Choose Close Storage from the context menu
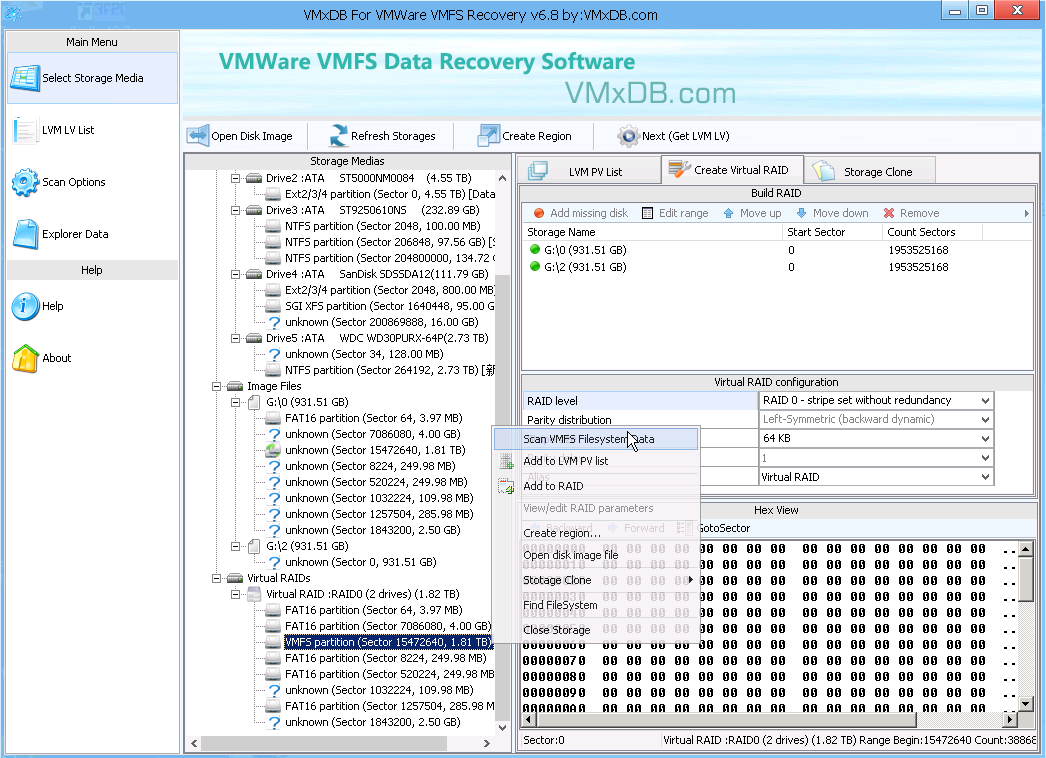 596,630
